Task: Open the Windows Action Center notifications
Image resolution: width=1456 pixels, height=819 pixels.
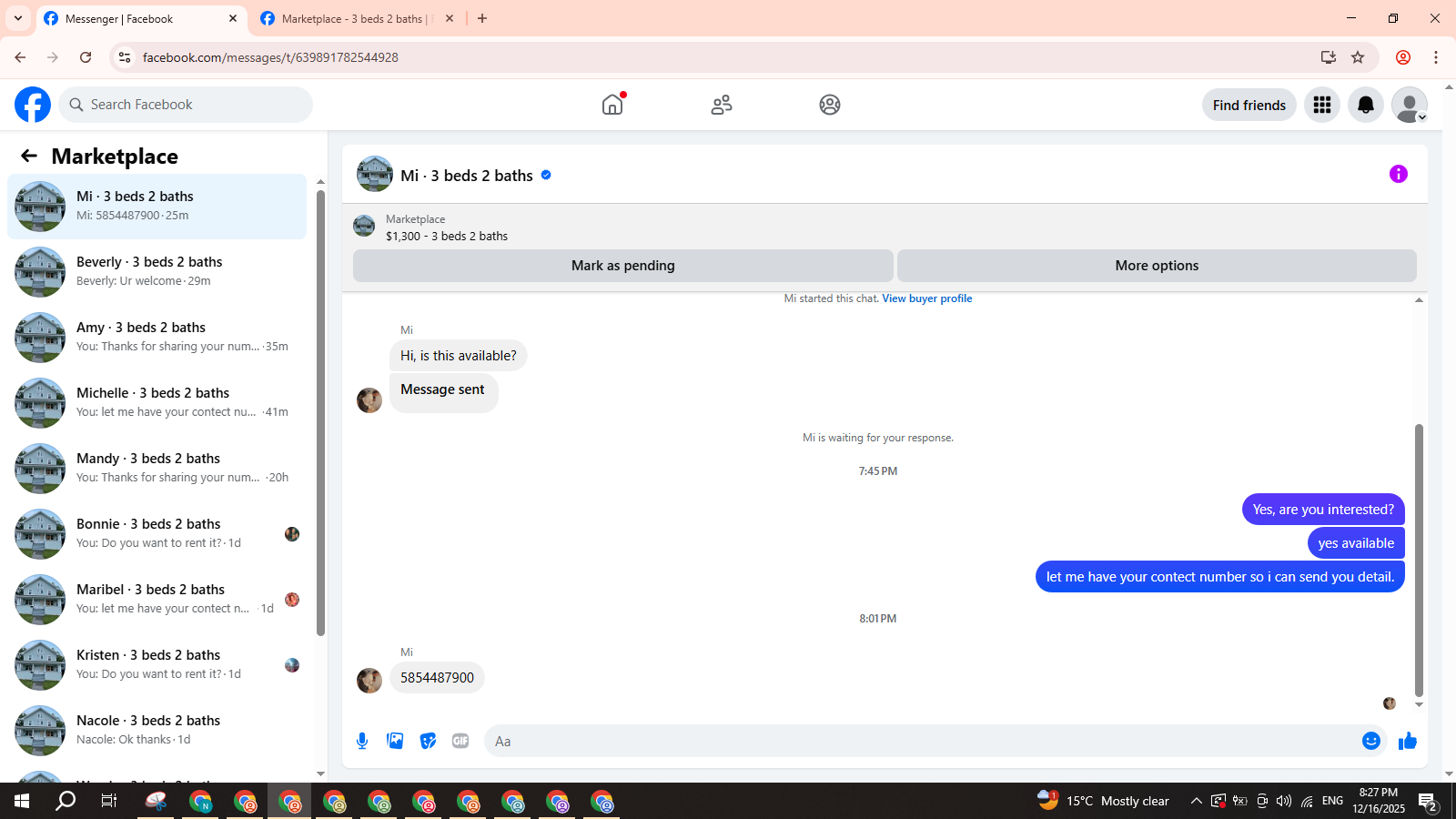Action: (x=1428, y=802)
